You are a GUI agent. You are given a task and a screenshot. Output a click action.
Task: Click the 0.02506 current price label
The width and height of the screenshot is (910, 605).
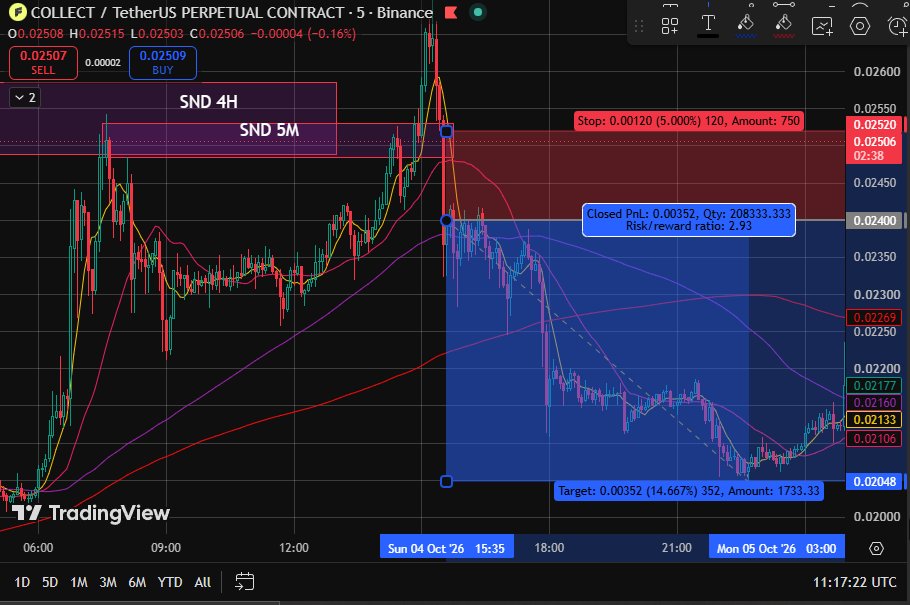pyautogui.click(x=874, y=142)
